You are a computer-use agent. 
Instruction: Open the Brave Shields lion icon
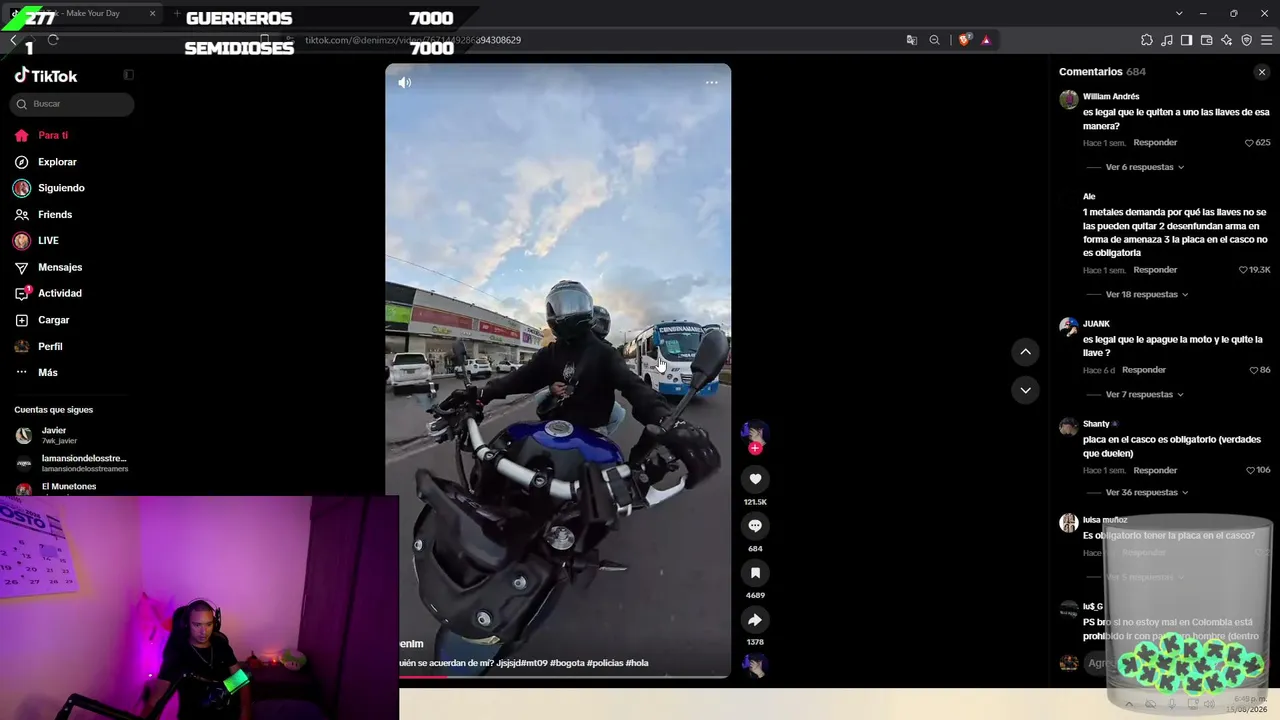964,40
